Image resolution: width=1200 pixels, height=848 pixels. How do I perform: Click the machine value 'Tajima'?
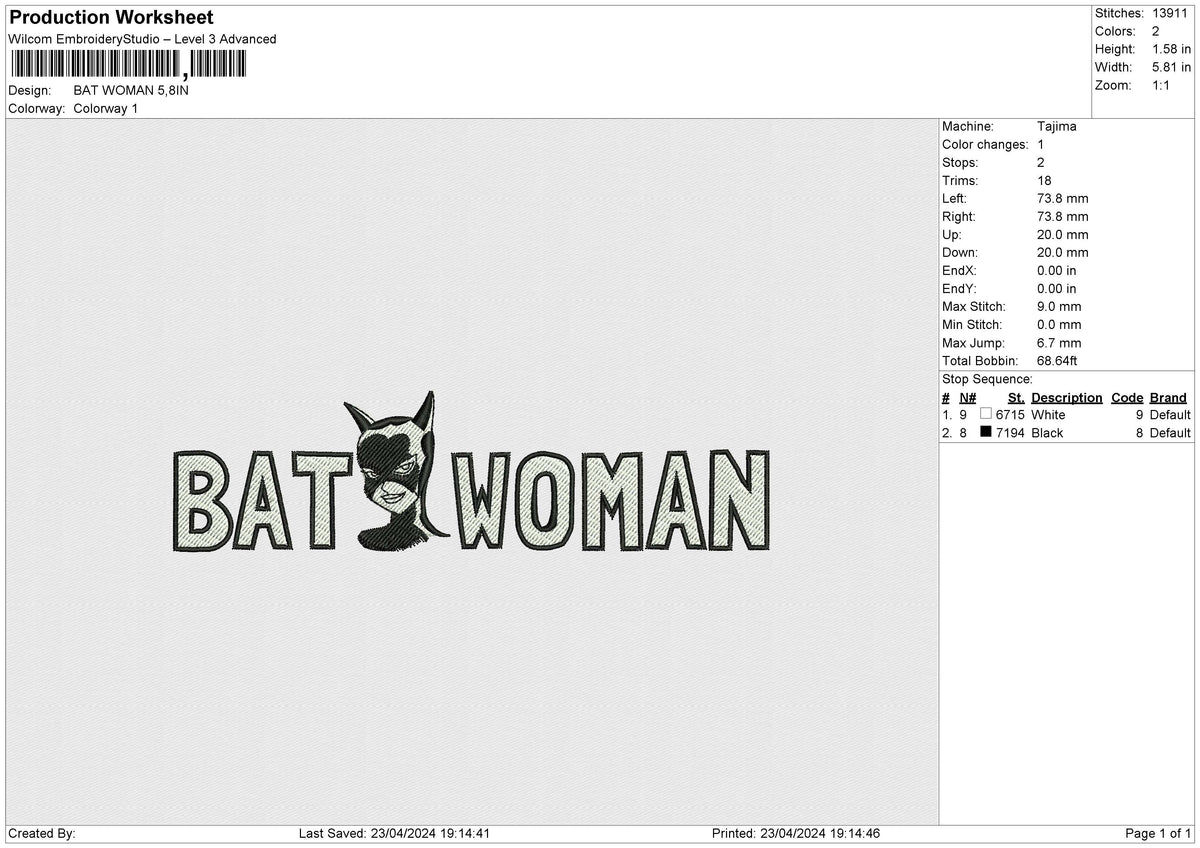coord(1057,126)
